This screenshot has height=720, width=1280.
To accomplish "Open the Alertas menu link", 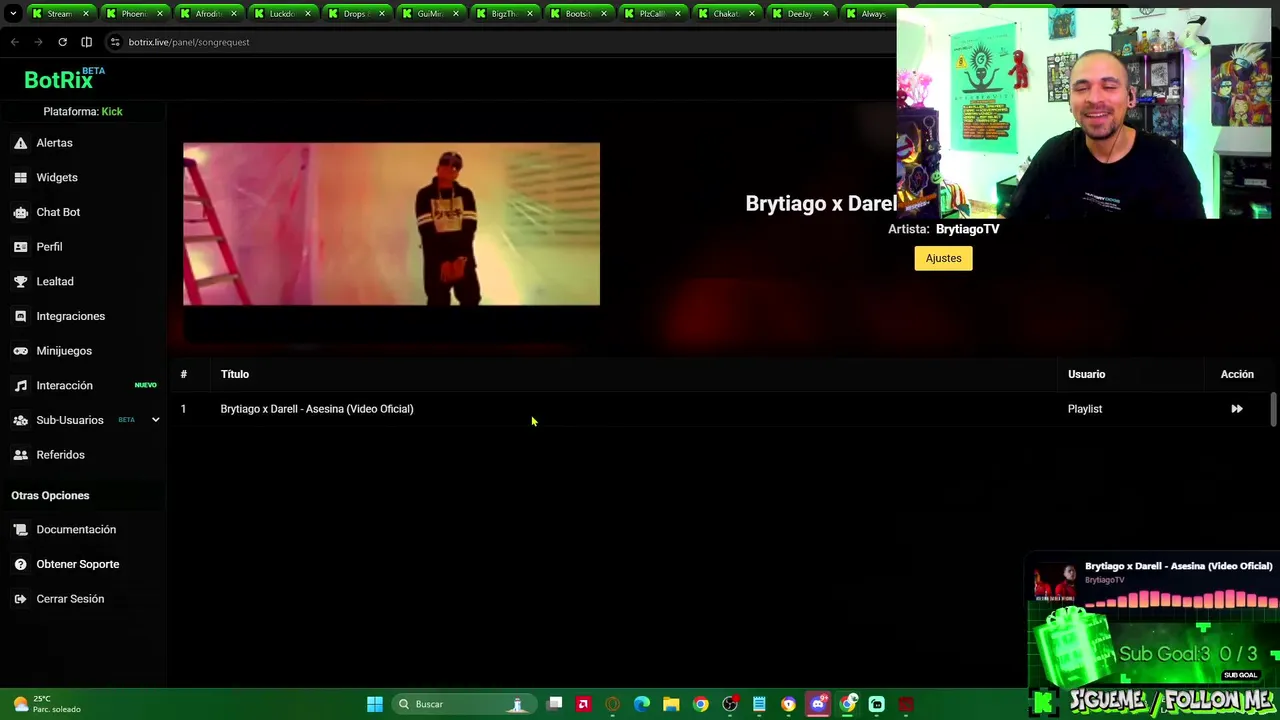I will (54, 143).
